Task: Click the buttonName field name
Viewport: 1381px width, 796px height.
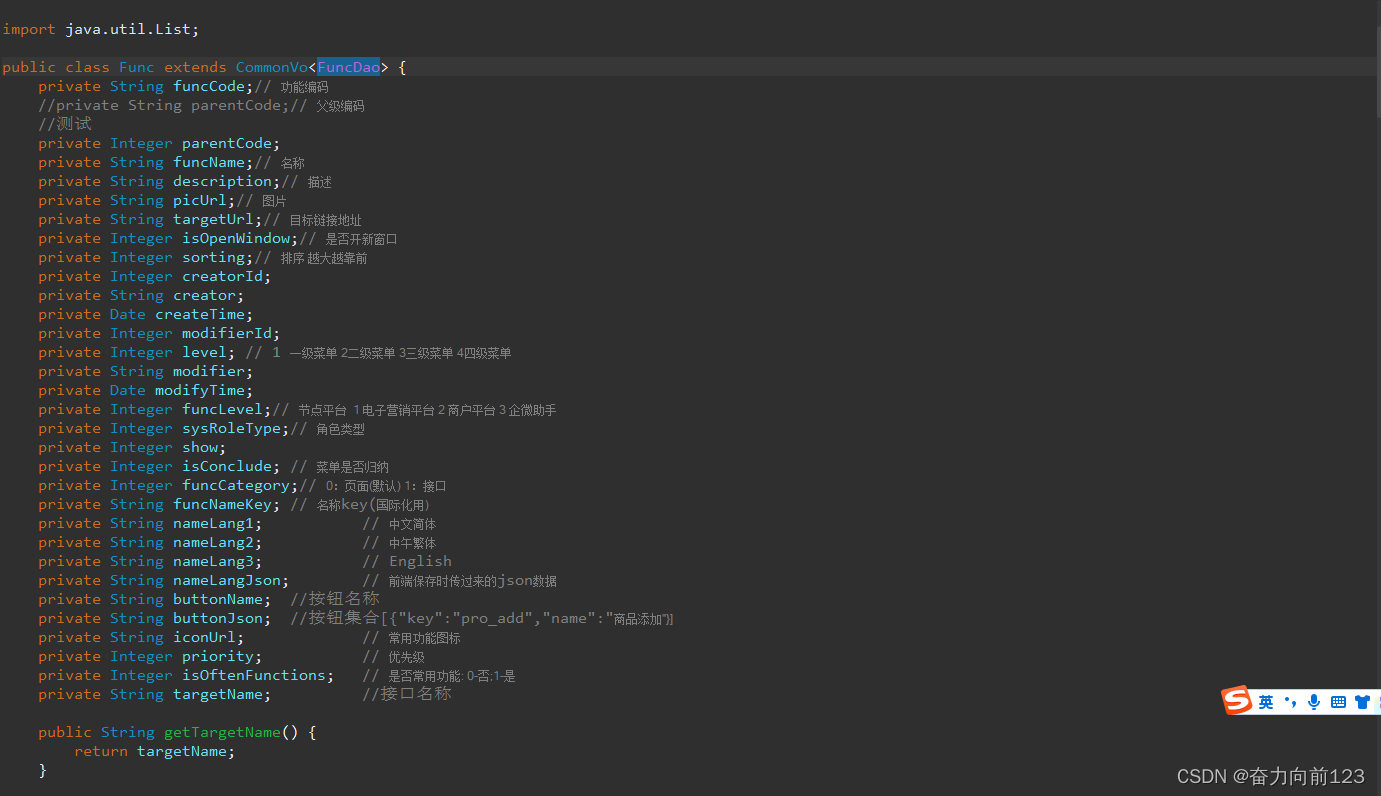Action: pyautogui.click(x=218, y=599)
